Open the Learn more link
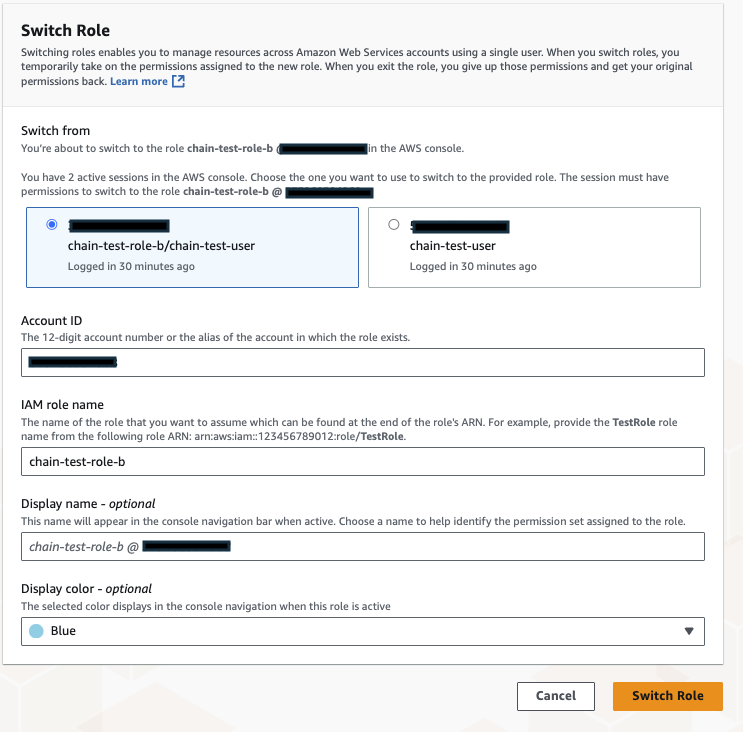743x732 pixels. coord(139,81)
